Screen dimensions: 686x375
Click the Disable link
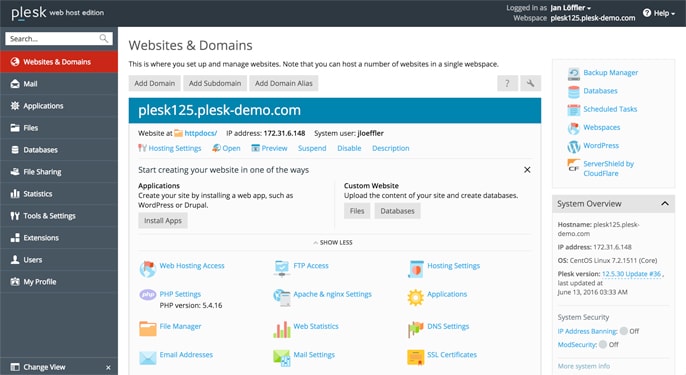[349, 148]
